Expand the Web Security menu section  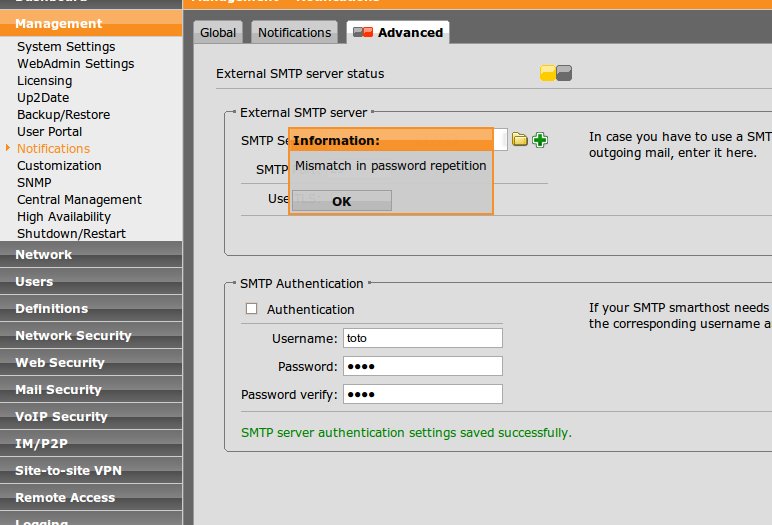pos(91,362)
